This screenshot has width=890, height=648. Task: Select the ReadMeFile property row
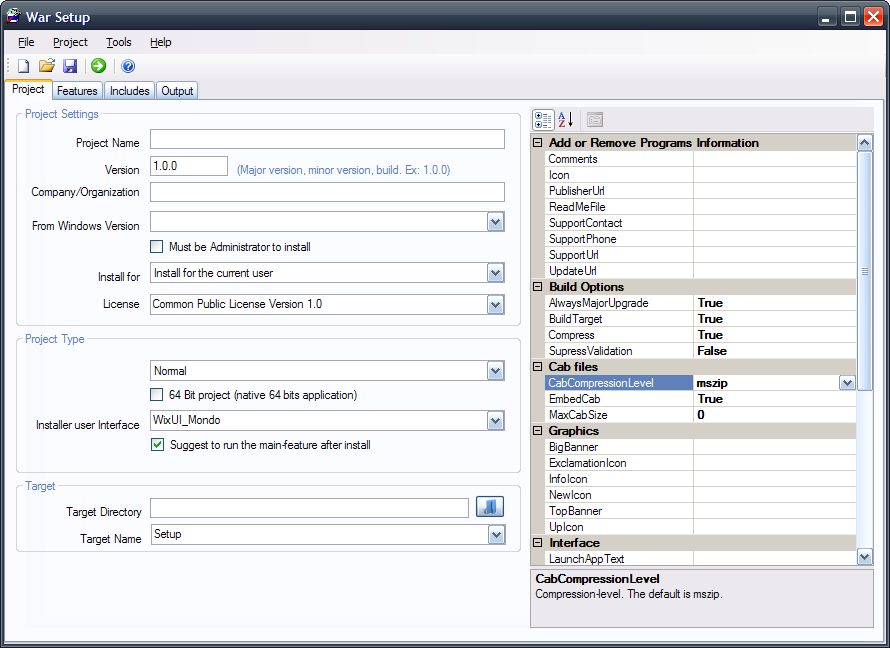point(700,207)
